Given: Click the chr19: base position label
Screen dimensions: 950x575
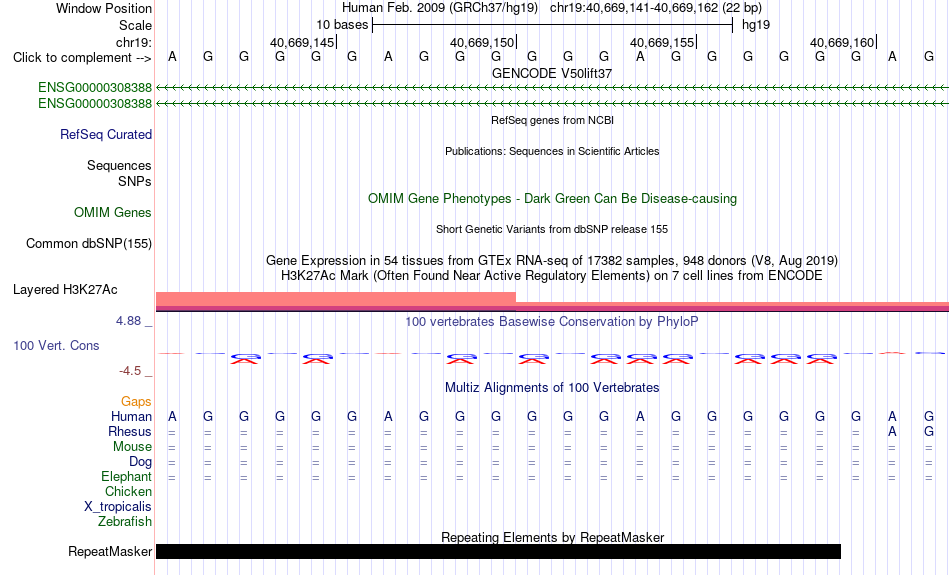Looking at the screenshot, I should (134, 42).
